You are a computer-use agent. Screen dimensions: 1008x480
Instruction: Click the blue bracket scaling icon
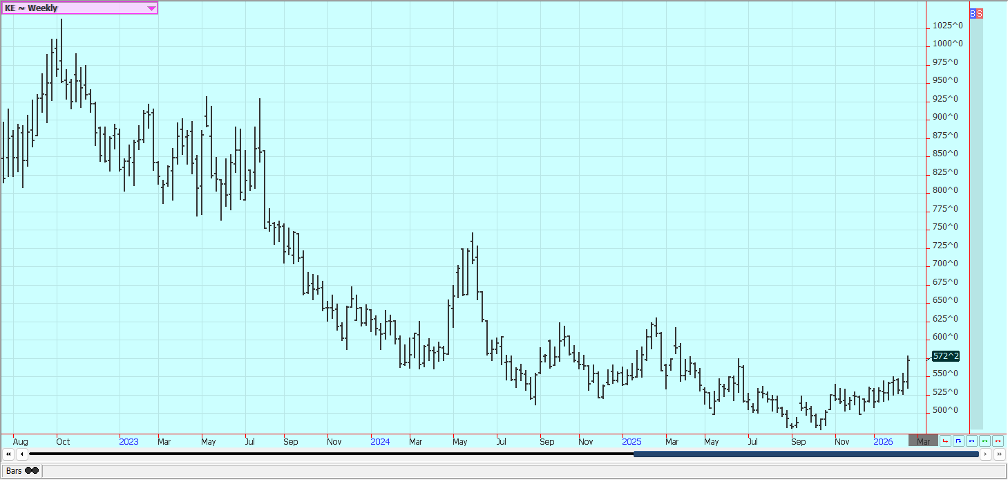[958, 440]
